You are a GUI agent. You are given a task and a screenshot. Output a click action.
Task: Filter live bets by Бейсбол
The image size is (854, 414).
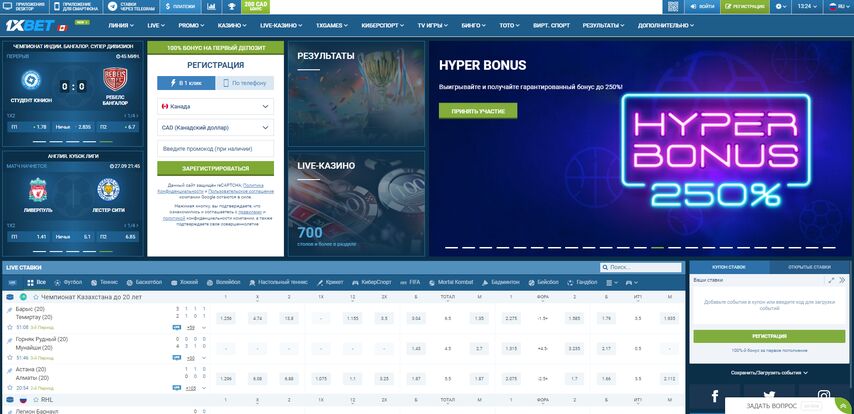click(x=543, y=283)
